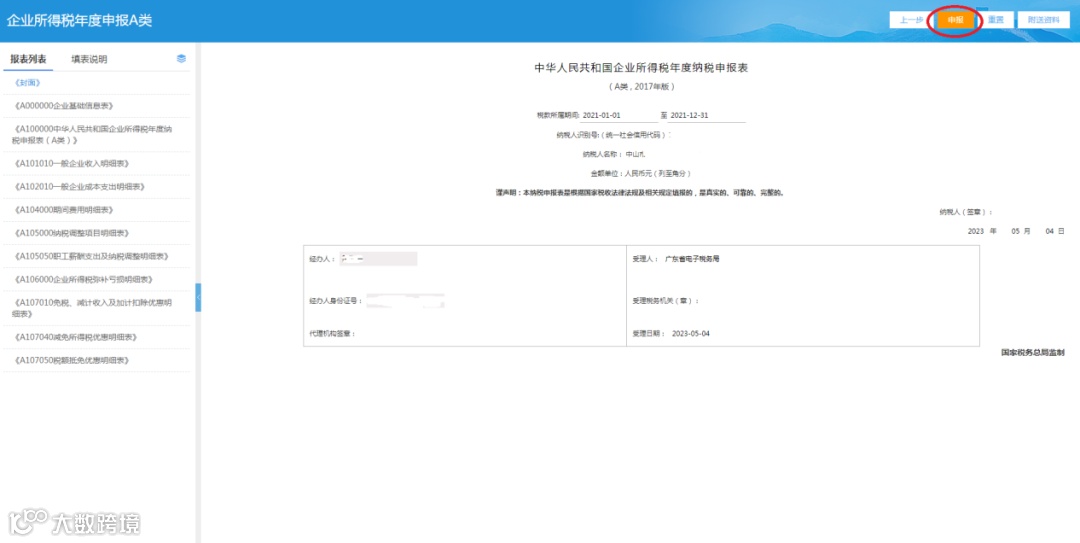Click the 纳税人（签章） label

[x=965, y=212]
